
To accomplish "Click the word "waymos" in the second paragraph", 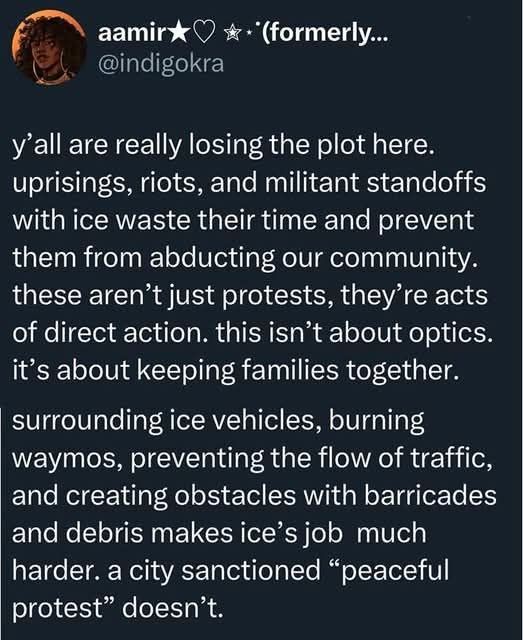I will point(67,460).
